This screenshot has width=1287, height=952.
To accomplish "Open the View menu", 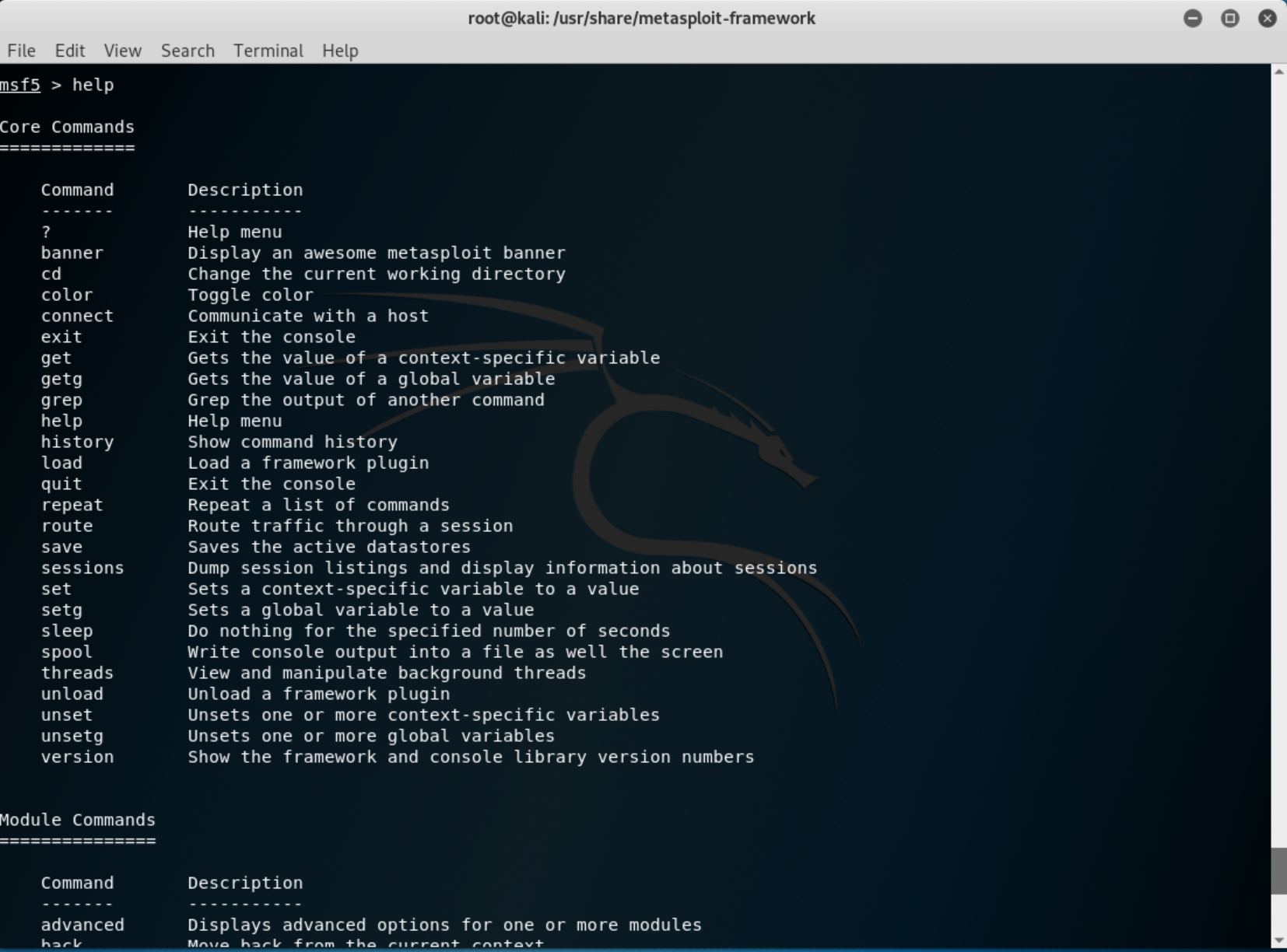I will pos(122,51).
